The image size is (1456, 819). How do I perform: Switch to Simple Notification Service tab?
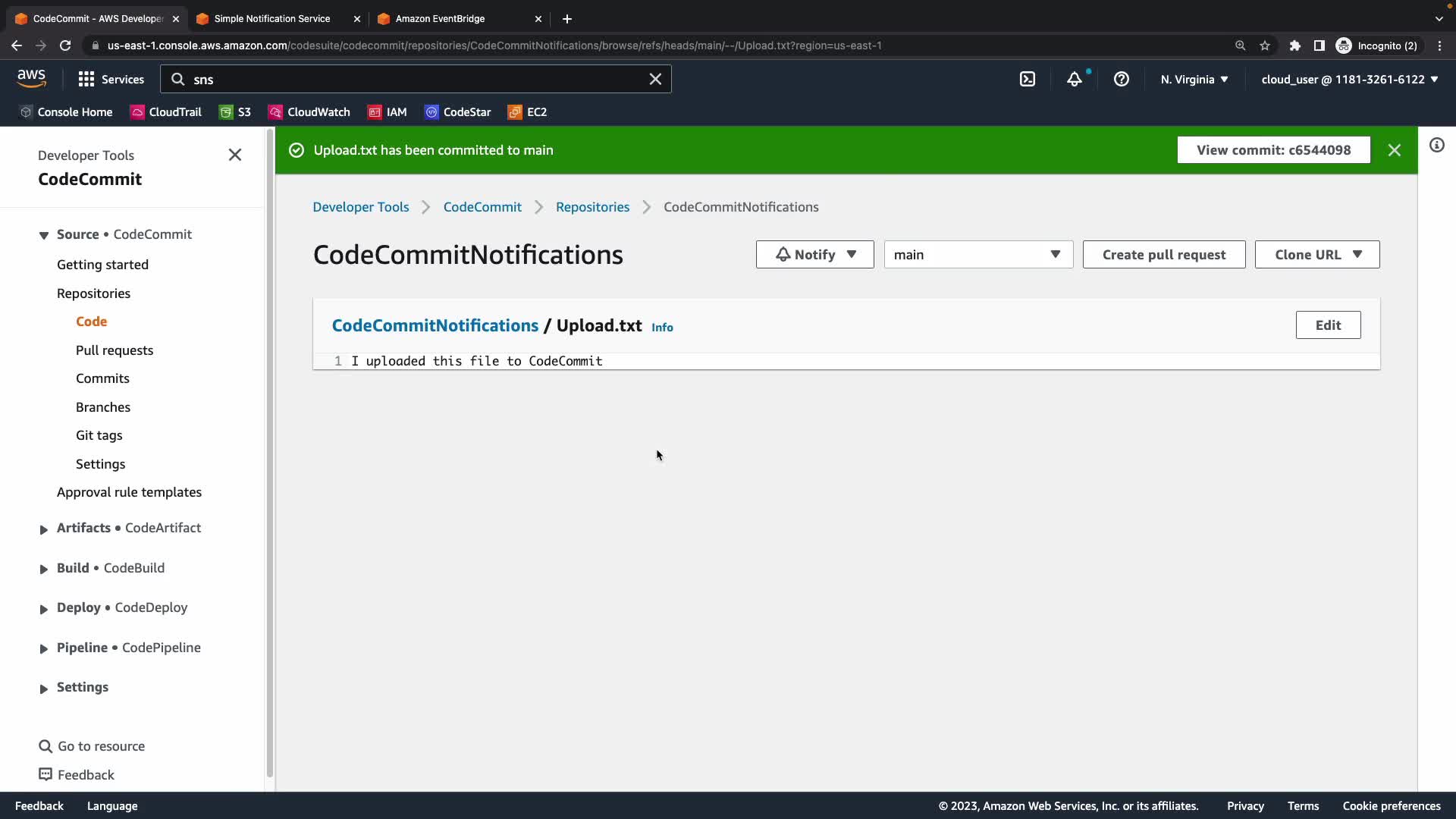click(271, 18)
